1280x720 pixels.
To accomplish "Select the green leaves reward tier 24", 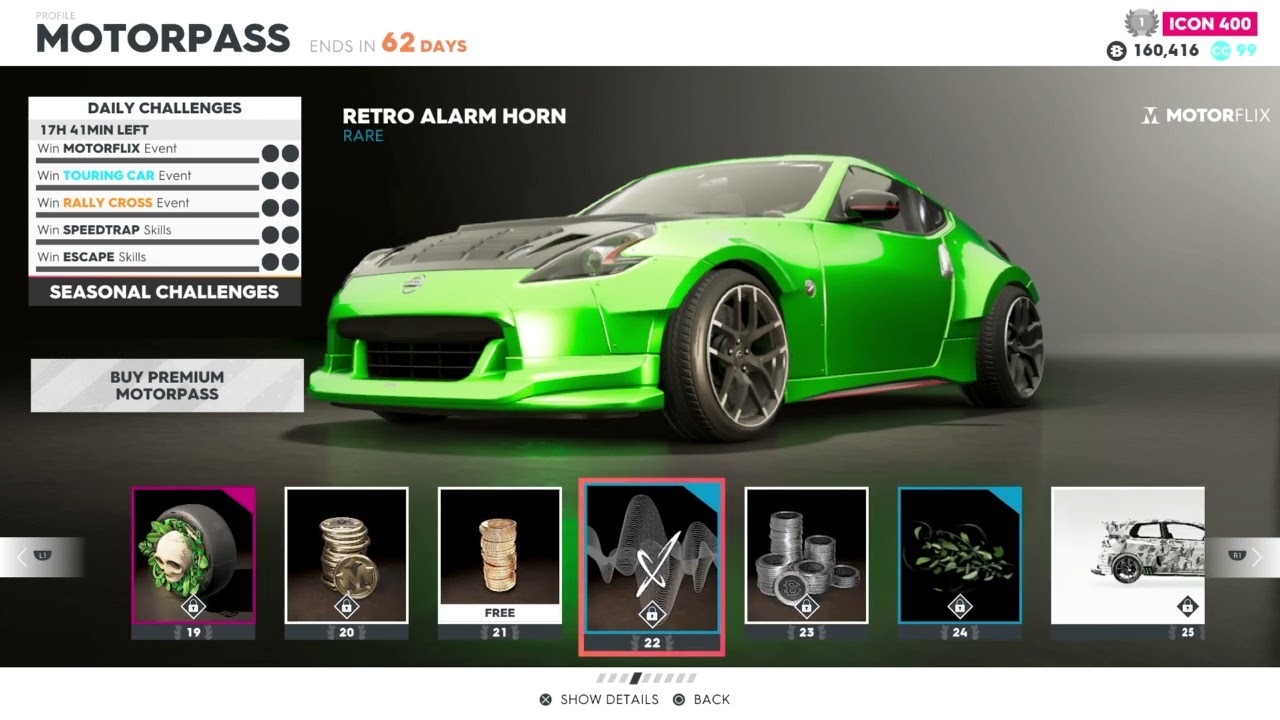I will click(x=959, y=555).
